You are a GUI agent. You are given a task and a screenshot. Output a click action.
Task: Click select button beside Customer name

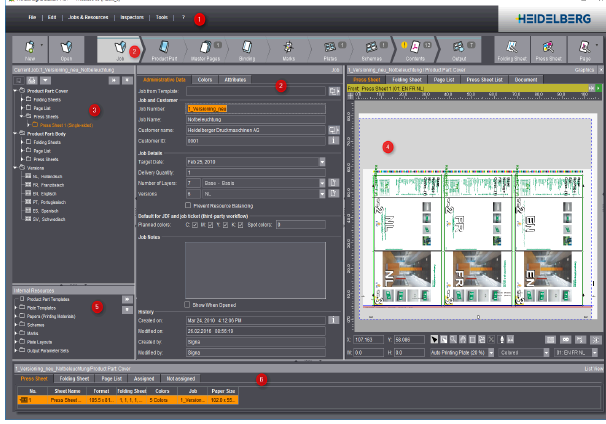[x=334, y=130]
